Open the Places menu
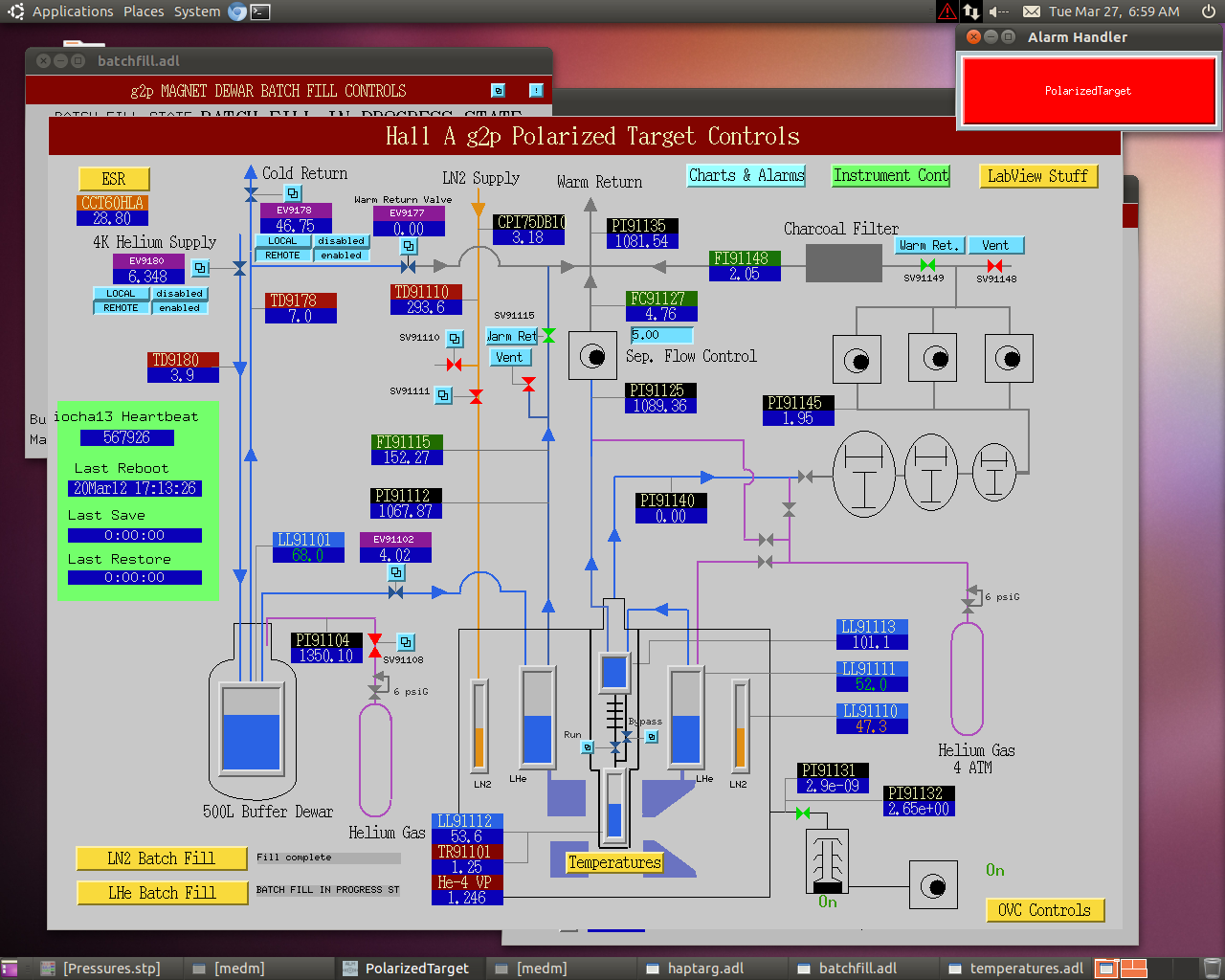This screenshot has width=1225, height=980. (144, 11)
